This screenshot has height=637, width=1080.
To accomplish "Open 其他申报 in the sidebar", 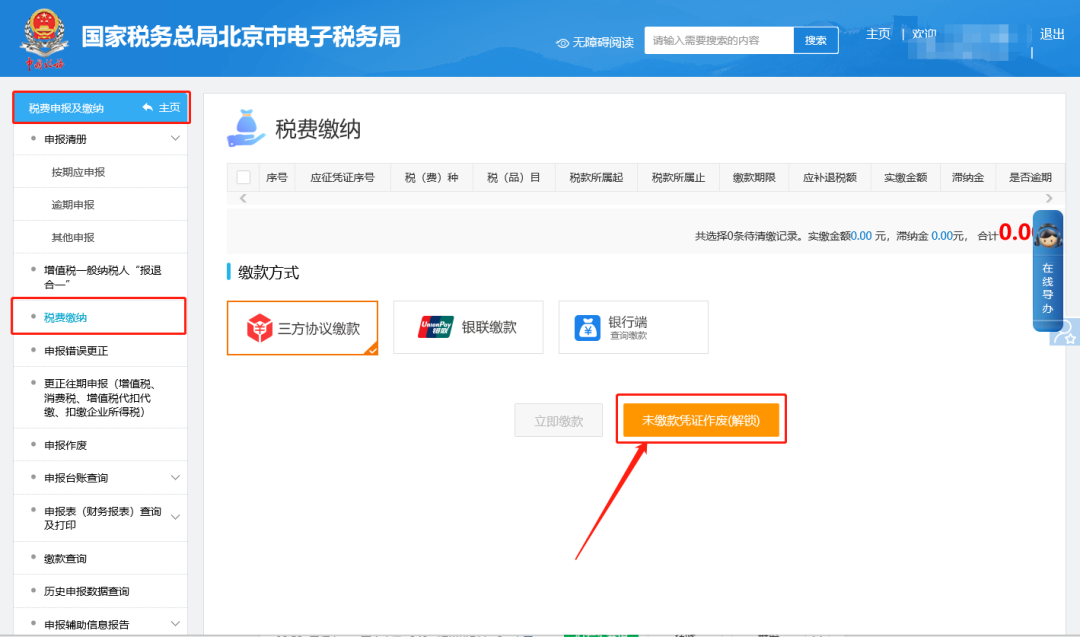I will pos(73,238).
